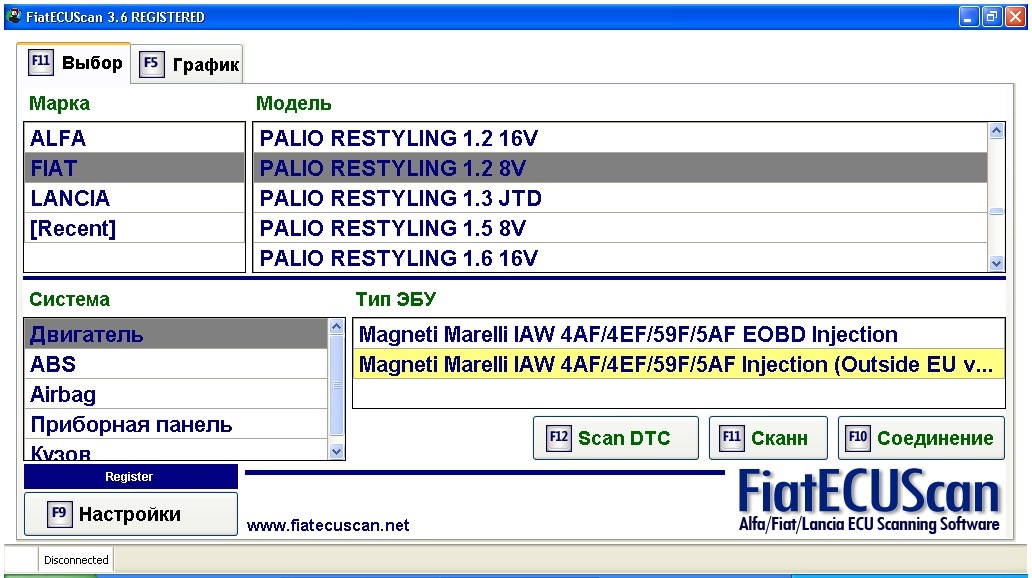Screen dimensions: 1032x578
Task: Select PALIO RESTYLING 1.6 16V model
Action: (620, 257)
